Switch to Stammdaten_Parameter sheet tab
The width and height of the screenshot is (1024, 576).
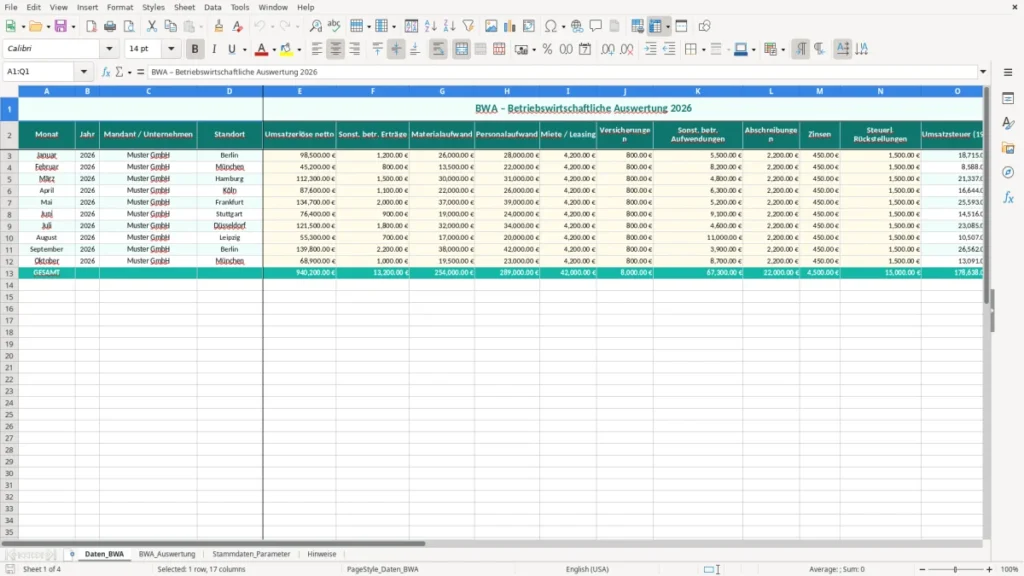click(x=251, y=554)
